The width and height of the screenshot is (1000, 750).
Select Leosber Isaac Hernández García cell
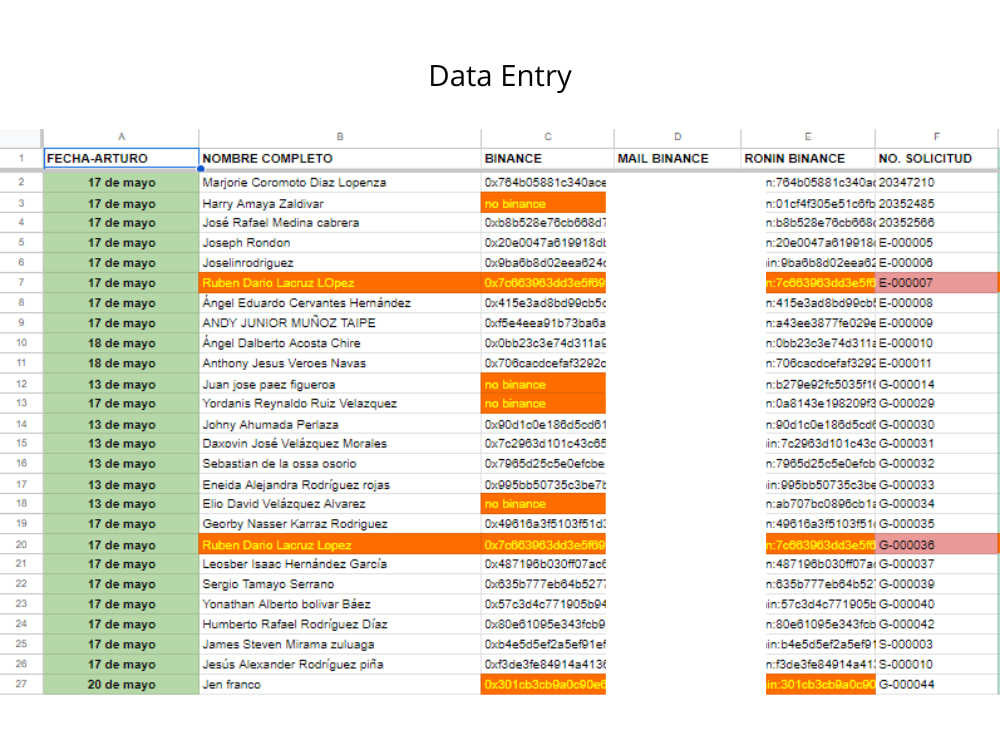coord(340,564)
